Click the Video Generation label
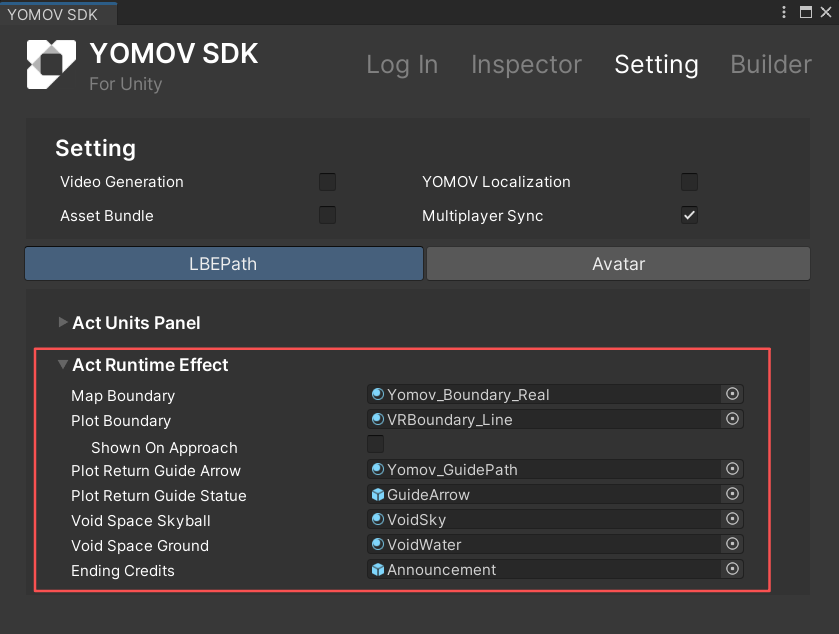 122,182
